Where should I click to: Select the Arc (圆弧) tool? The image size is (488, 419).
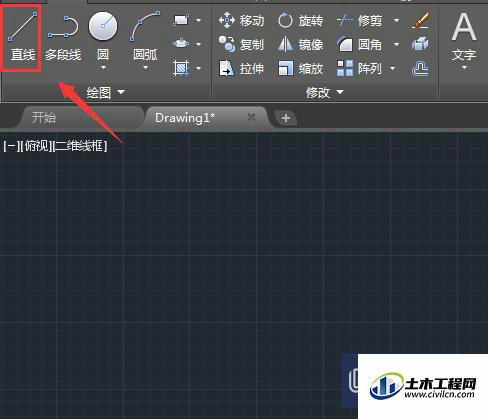[x=145, y=35]
